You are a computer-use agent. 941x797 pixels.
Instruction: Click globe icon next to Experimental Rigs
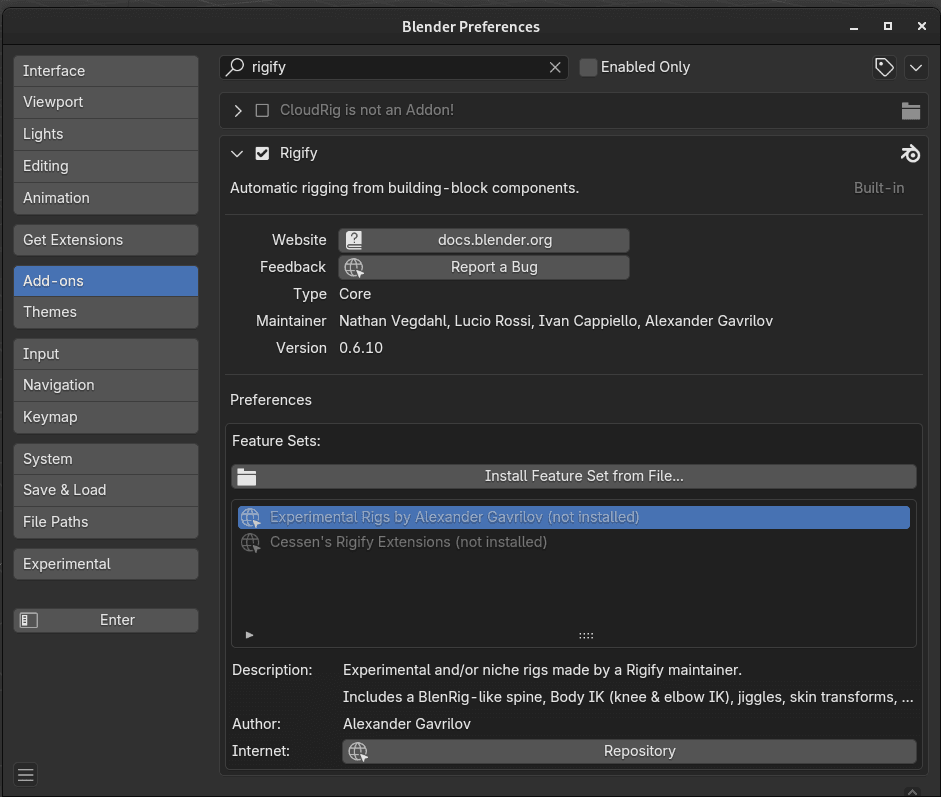(250, 517)
